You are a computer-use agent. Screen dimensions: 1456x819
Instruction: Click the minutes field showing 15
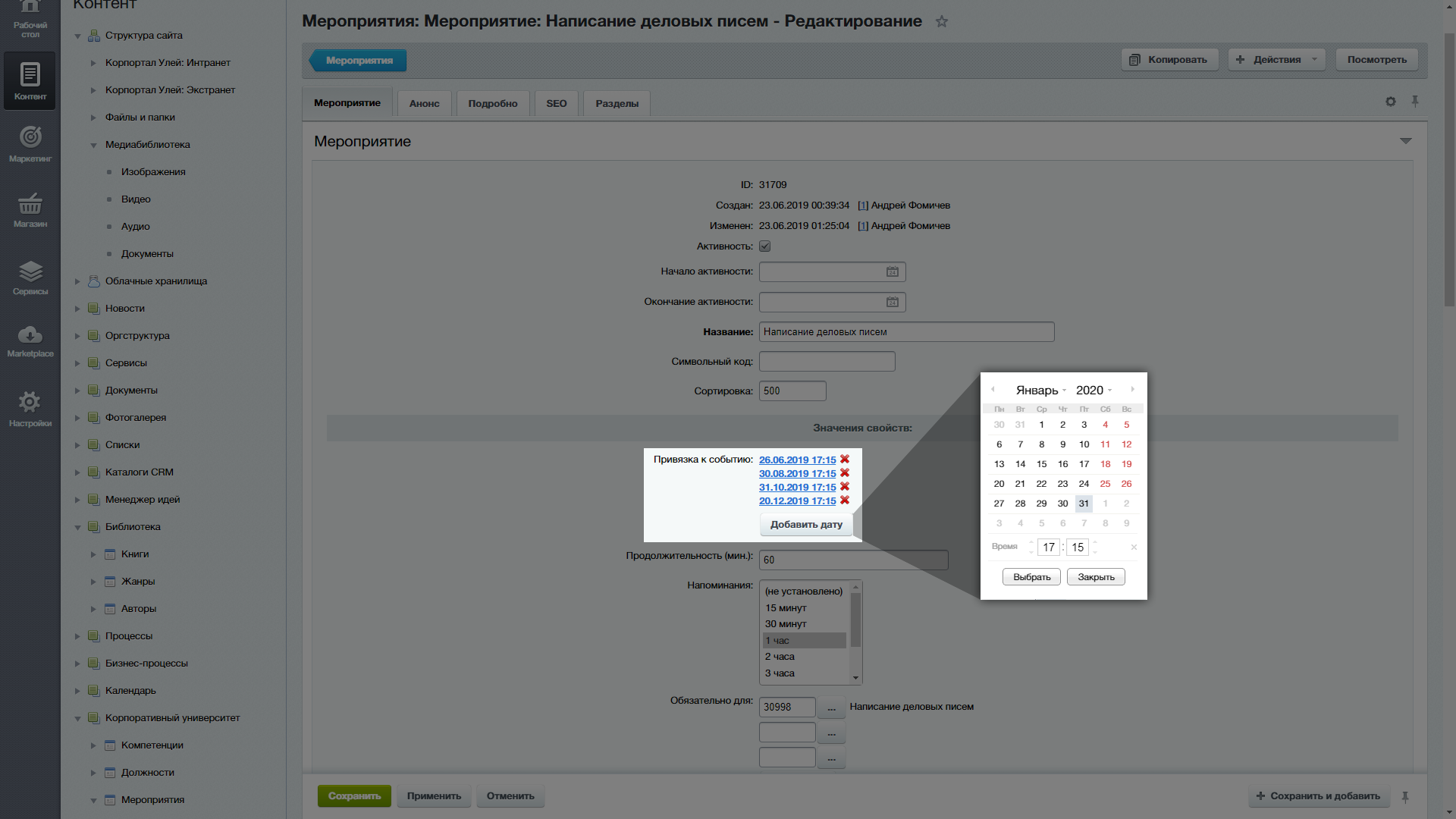pyautogui.click(x=1078, y=548)
